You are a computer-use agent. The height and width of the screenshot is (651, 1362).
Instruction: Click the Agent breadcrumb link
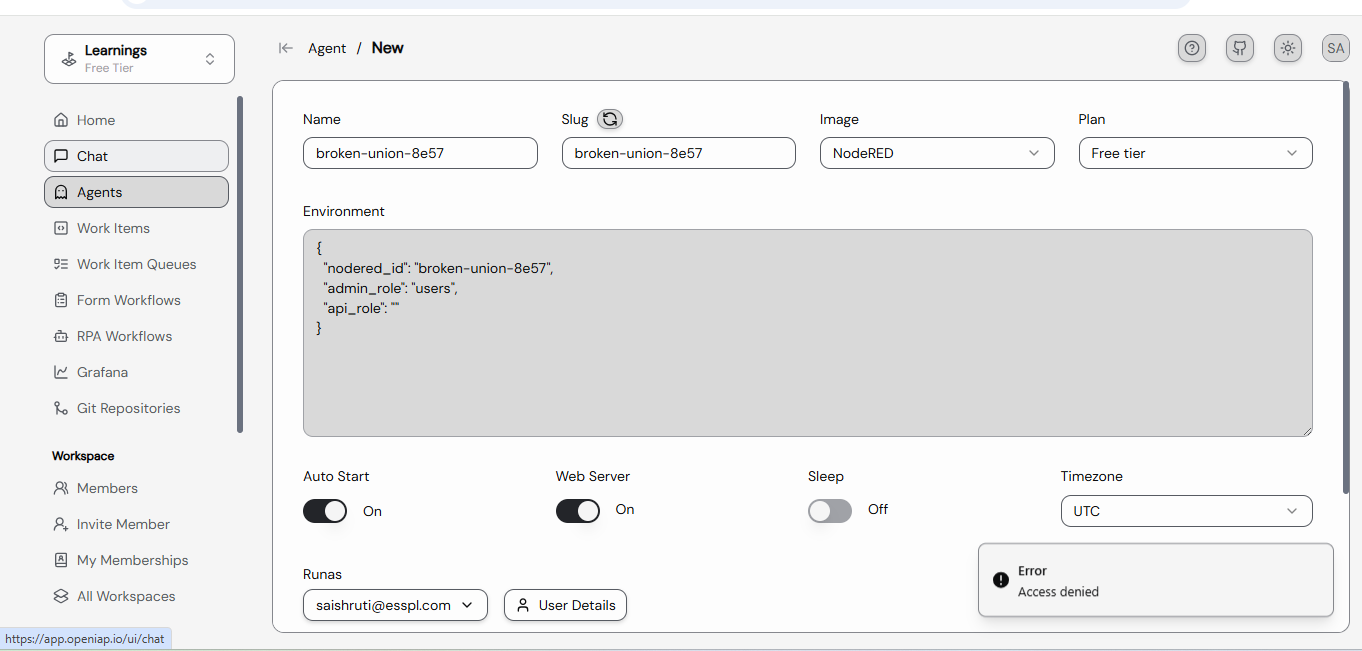point(327,48)
